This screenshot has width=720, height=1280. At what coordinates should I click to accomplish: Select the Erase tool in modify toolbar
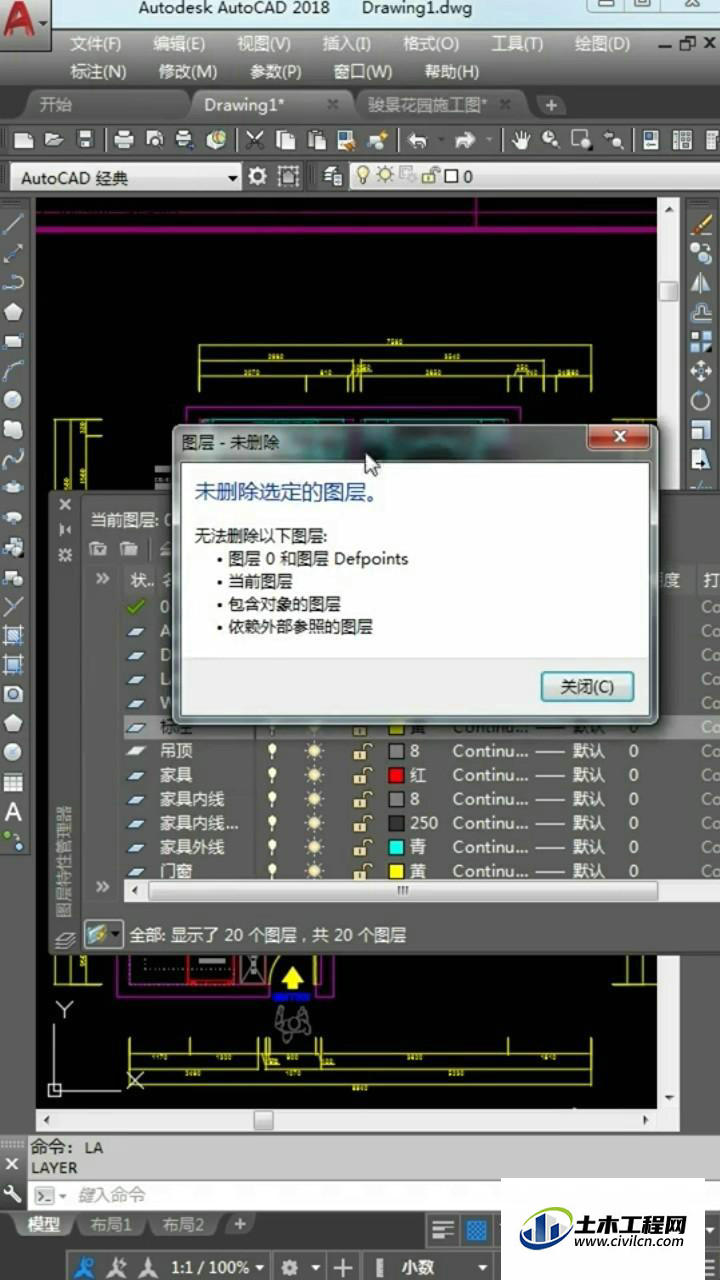point(701,226)
